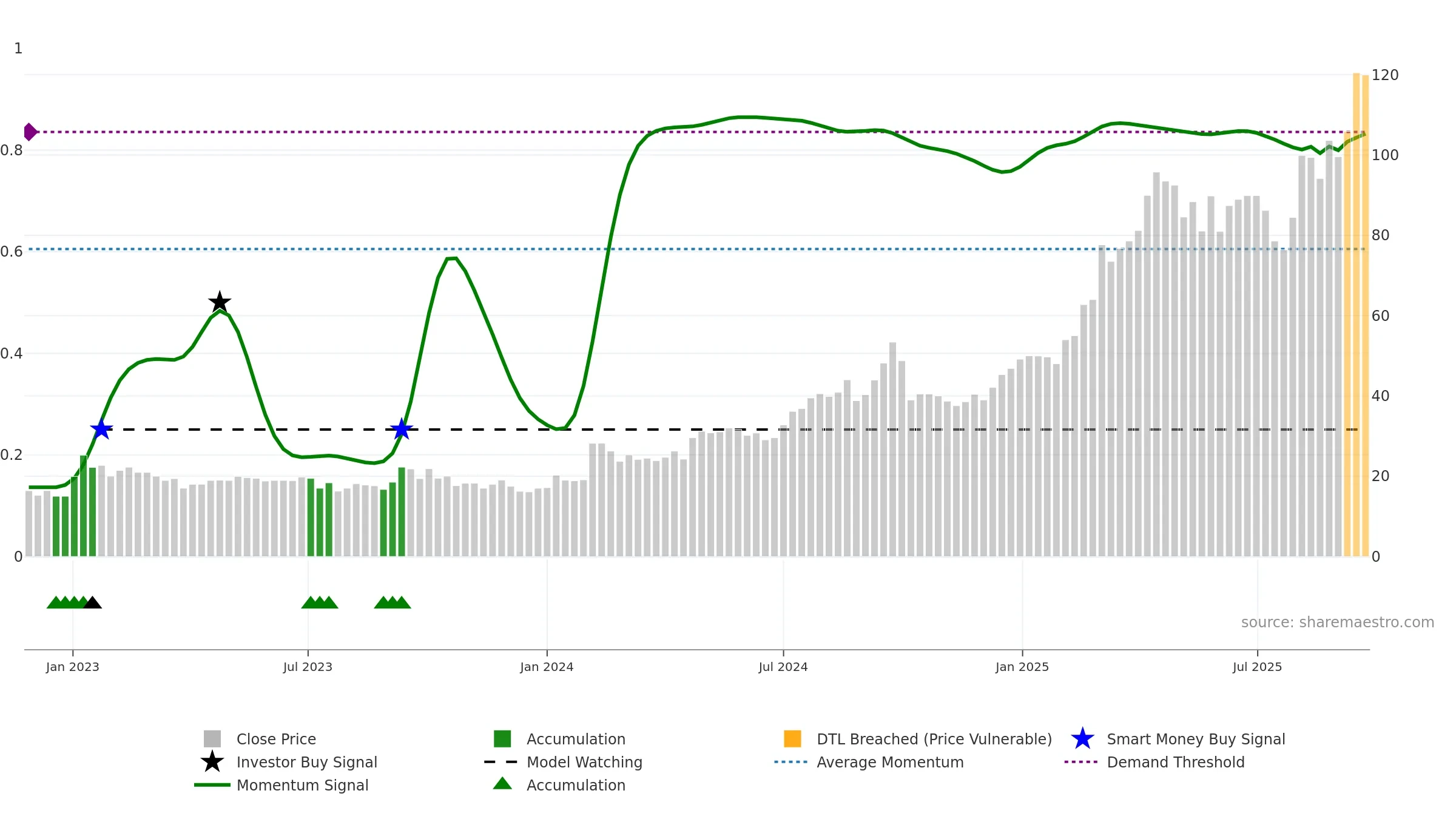Click the second blue Smart Money star marker

(x=401, y=429)
